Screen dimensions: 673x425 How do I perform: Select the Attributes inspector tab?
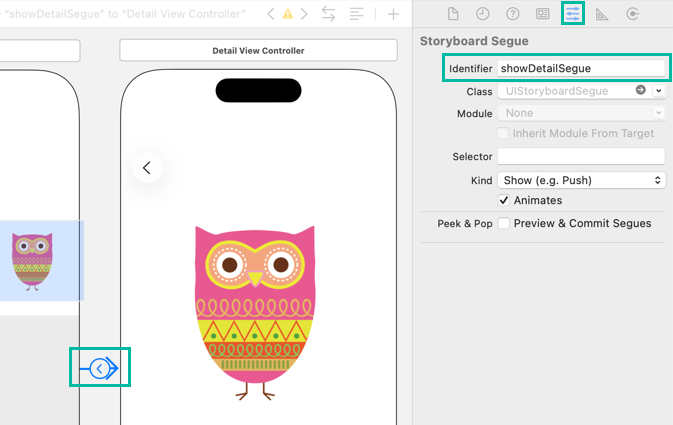pyautogui.click(x=573, y=14)
